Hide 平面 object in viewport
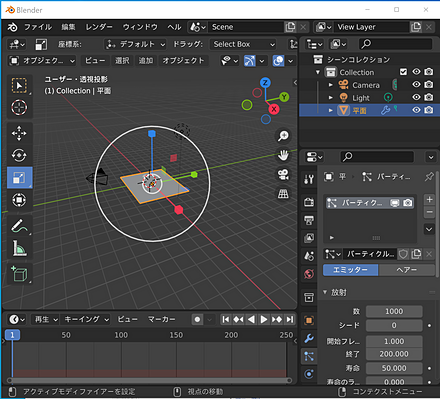Screen dimensions: 440x399 pyautogui.click(x=416, y=110)
